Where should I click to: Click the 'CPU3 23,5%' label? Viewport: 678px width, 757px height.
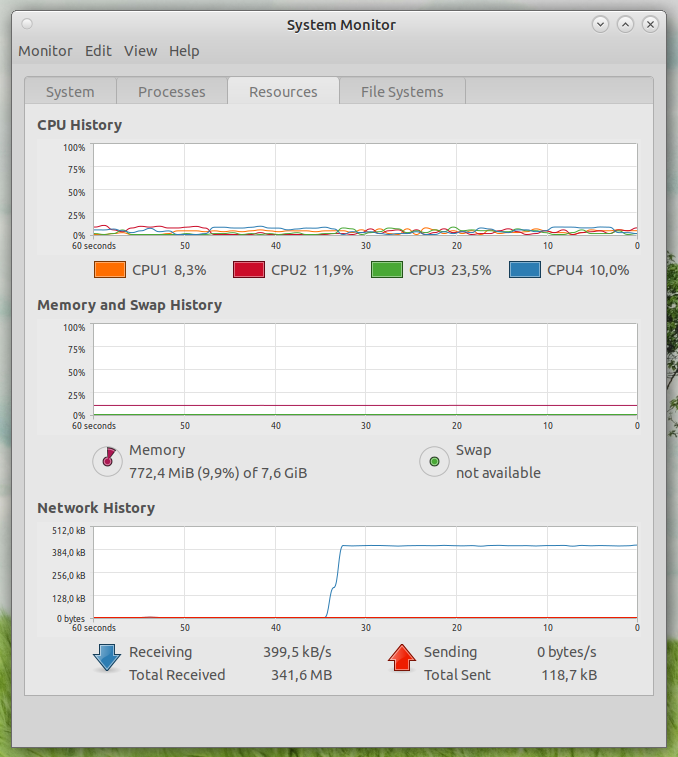click(x=450, y=270)
